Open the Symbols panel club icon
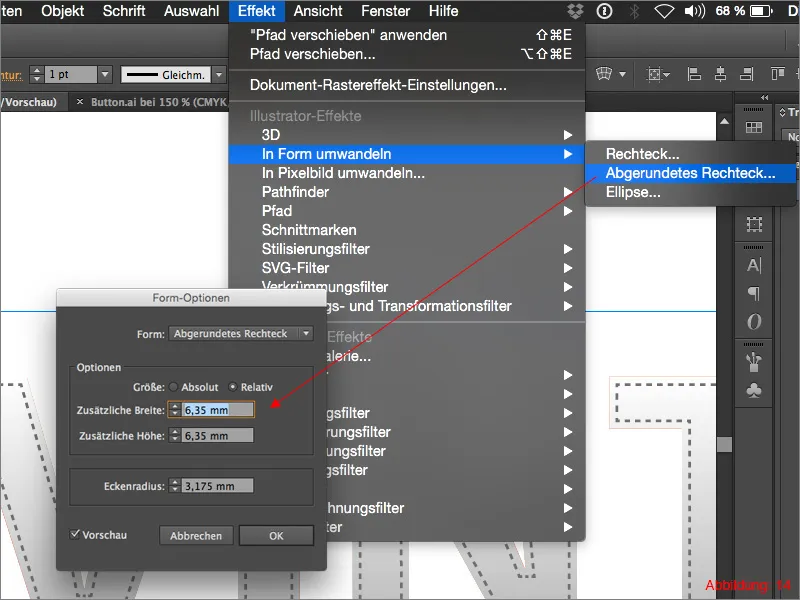 pos(754,391)
